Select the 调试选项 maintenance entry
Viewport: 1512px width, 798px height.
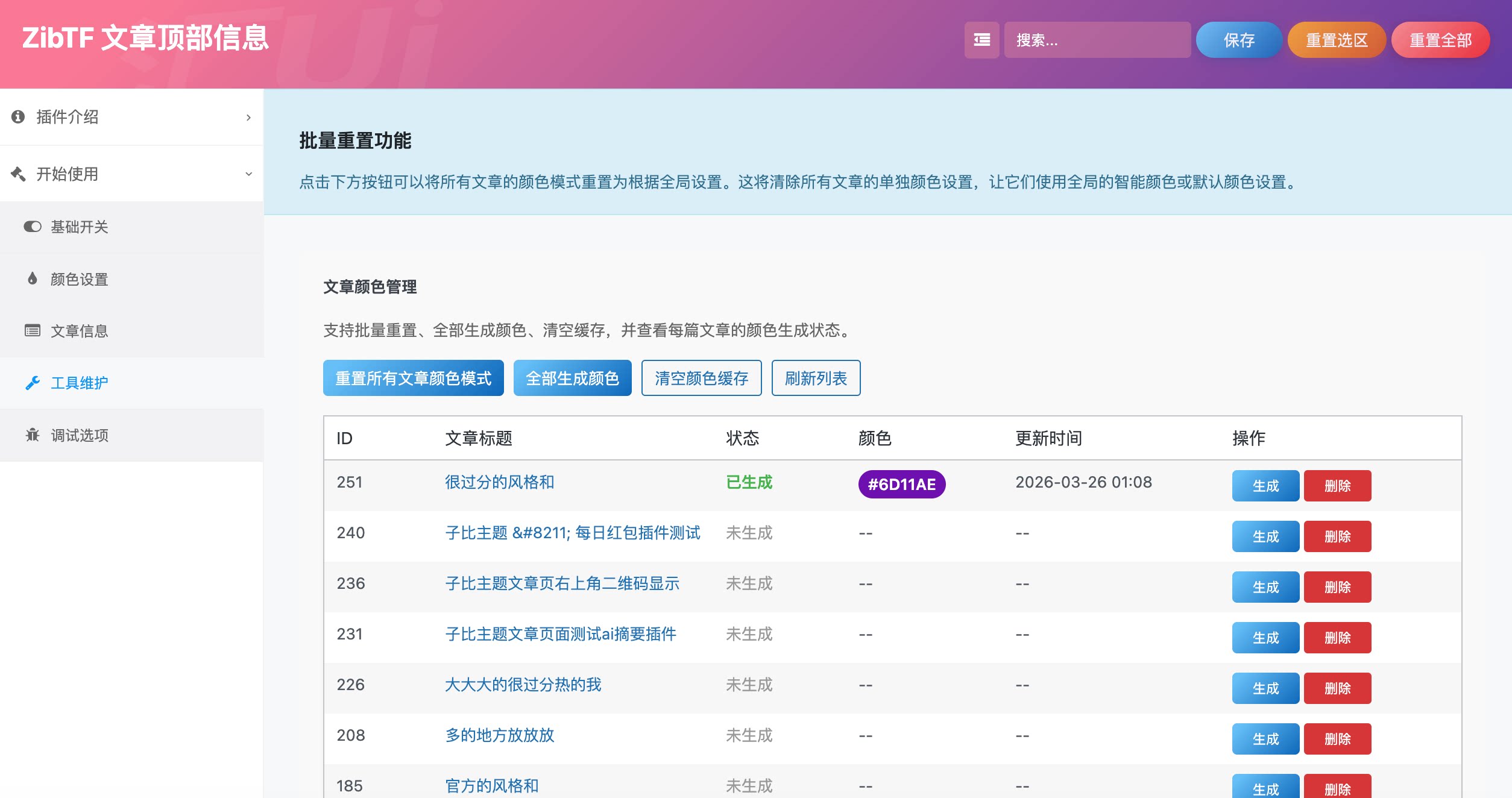79,435
